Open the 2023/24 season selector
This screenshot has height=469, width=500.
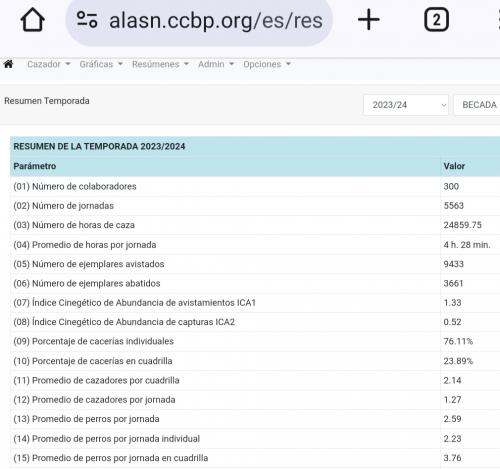[x=406, y=105]
